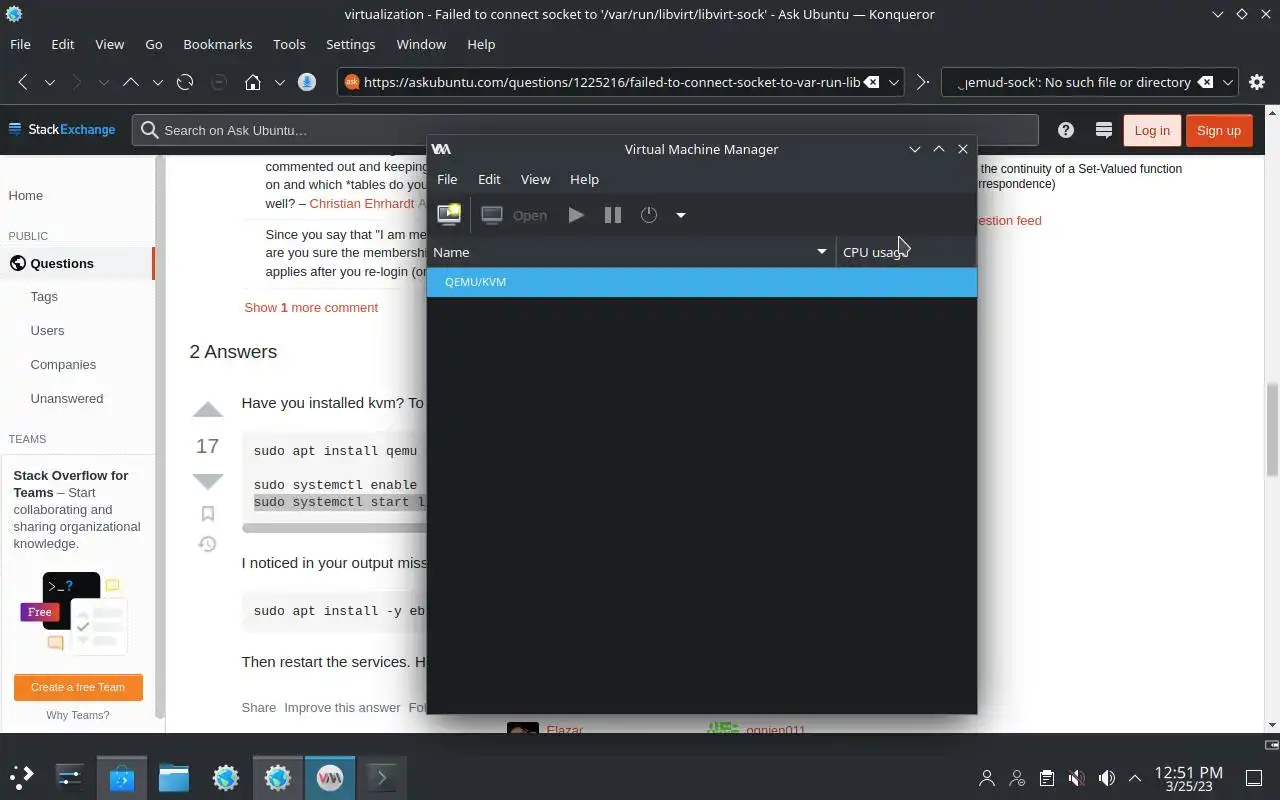Image resolution: width=1280 pixels, height=800 pixels.
Task: Open Edit menu in Virtual Machine Manager
Action: pyautogui.click(x=489, y=179)
